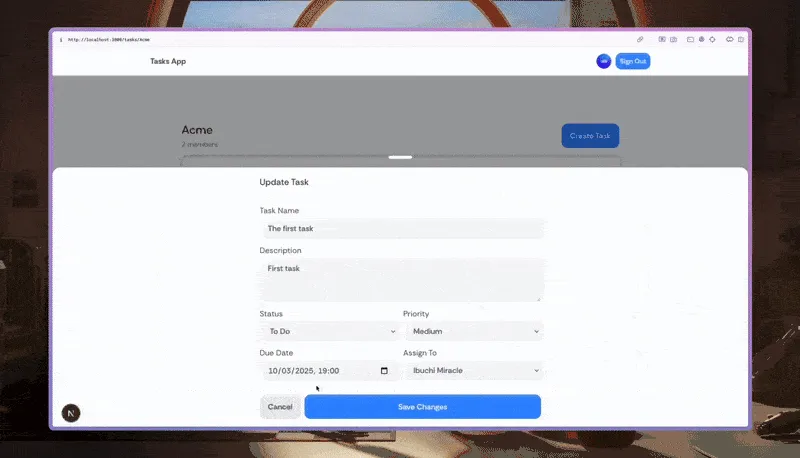This screenshot has height=458, width=800.
Task: Click the split view icon at far right of toolbar
Action: tap(741, 39)
